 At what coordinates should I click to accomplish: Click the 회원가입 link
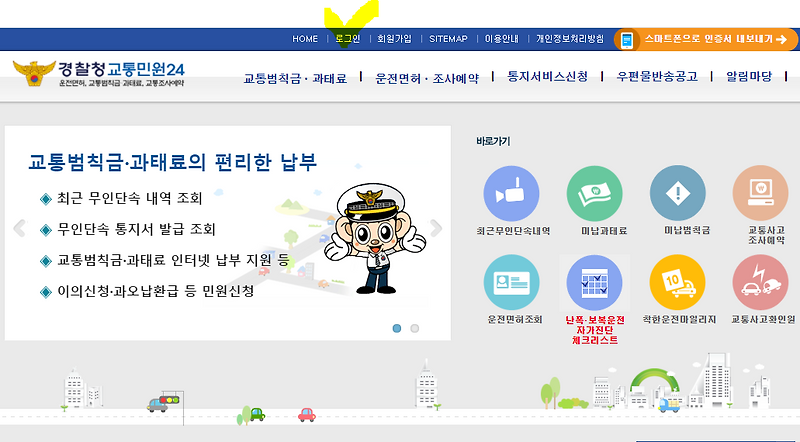[394, 39]
